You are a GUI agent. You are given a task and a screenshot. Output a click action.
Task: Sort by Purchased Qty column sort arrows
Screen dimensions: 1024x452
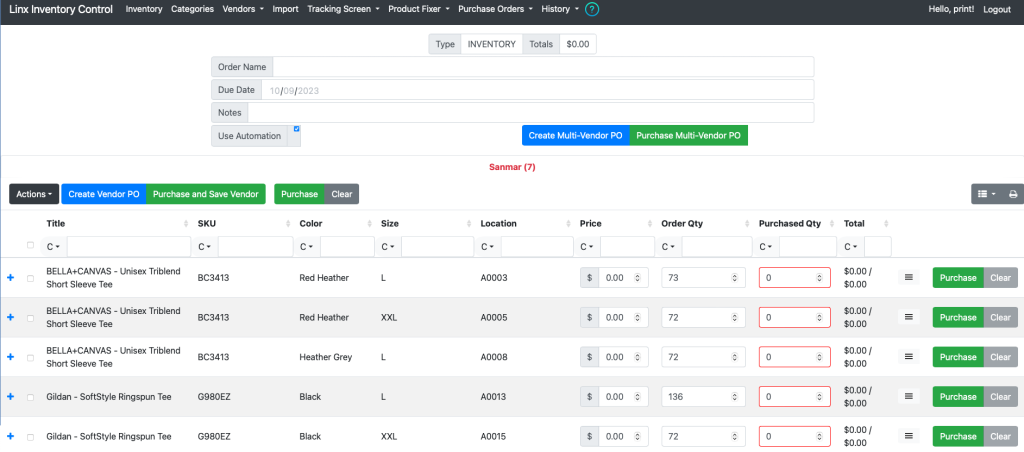[832, 223]
